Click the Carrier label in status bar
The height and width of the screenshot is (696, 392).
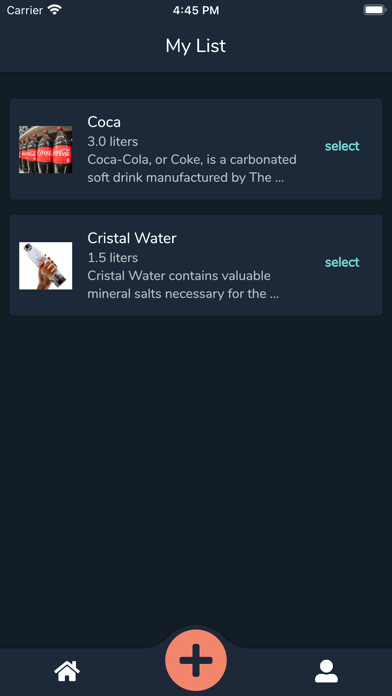pos(25,10)
